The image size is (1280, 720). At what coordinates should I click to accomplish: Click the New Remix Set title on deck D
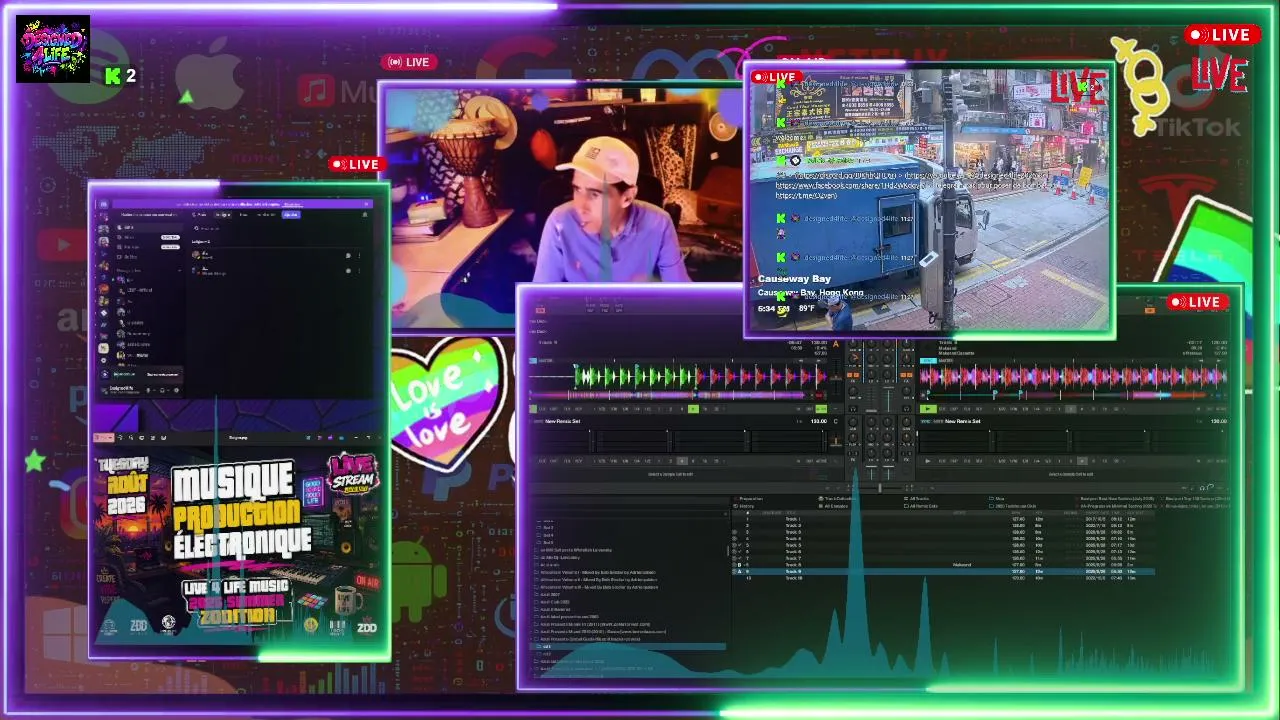962,421
